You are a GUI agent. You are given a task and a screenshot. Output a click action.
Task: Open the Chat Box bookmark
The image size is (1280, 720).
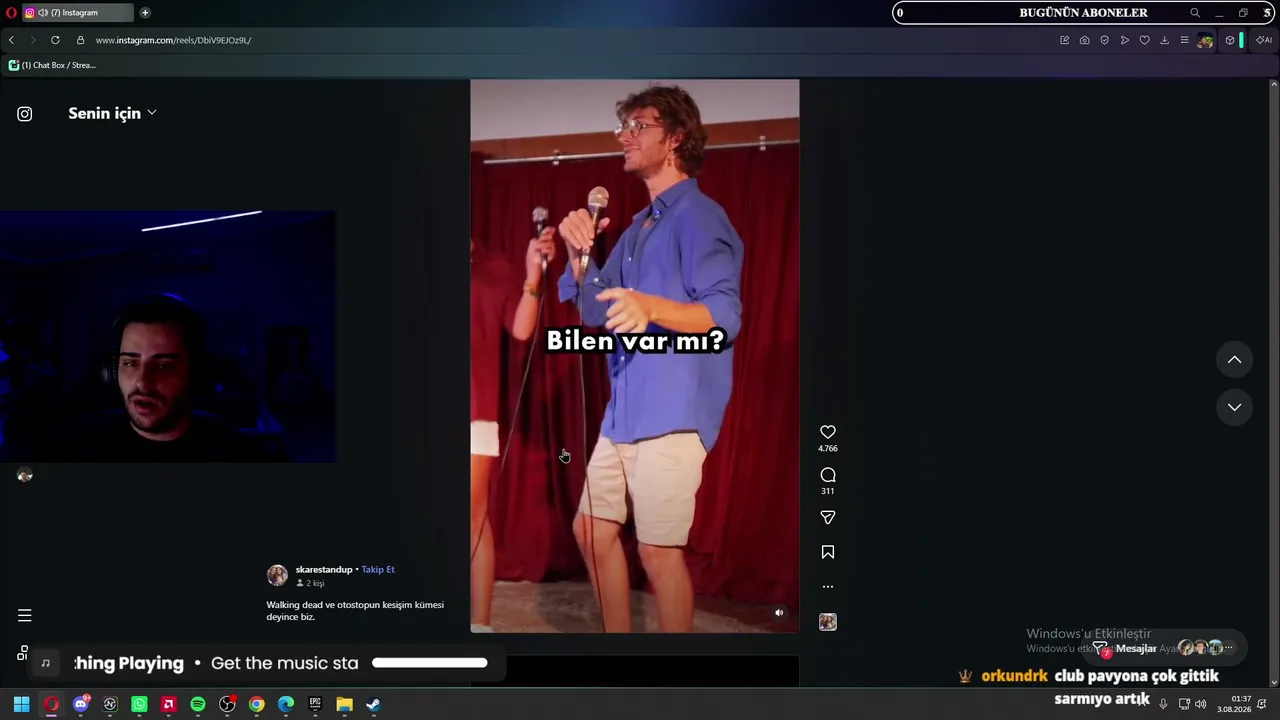tap(52, 65)
